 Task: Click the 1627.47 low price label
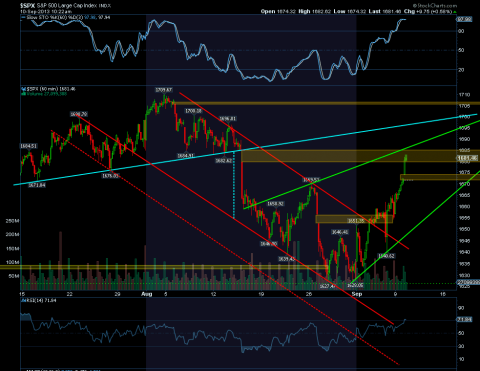point(327,286)
